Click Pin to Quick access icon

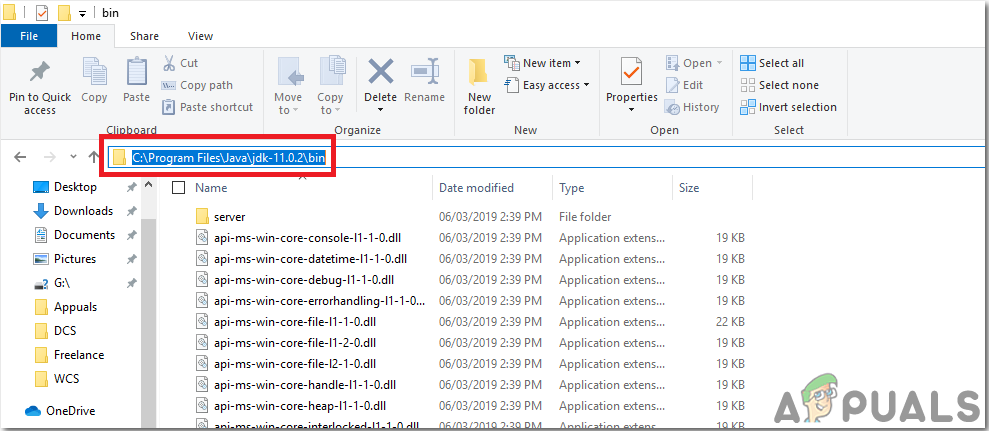coord(40,73)
